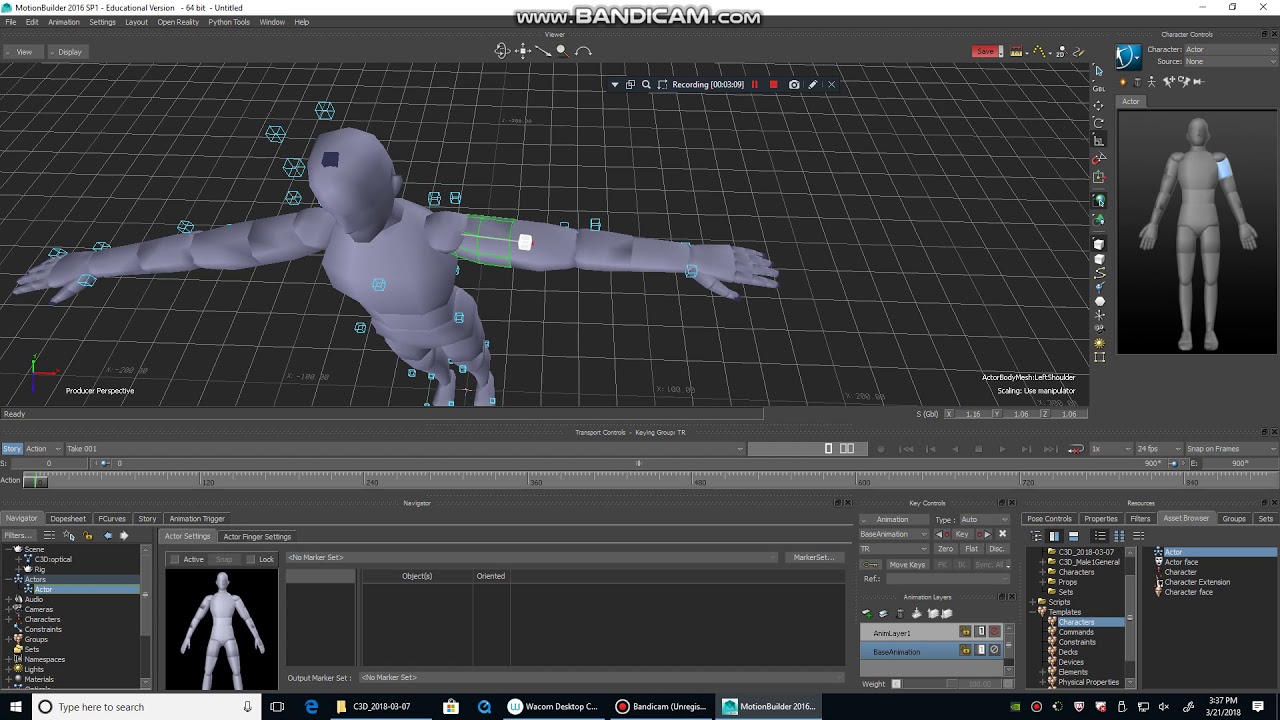Activate the translate tool in side toolbar
This screenshot has height=720, width=1280.
coord(1099,105)
